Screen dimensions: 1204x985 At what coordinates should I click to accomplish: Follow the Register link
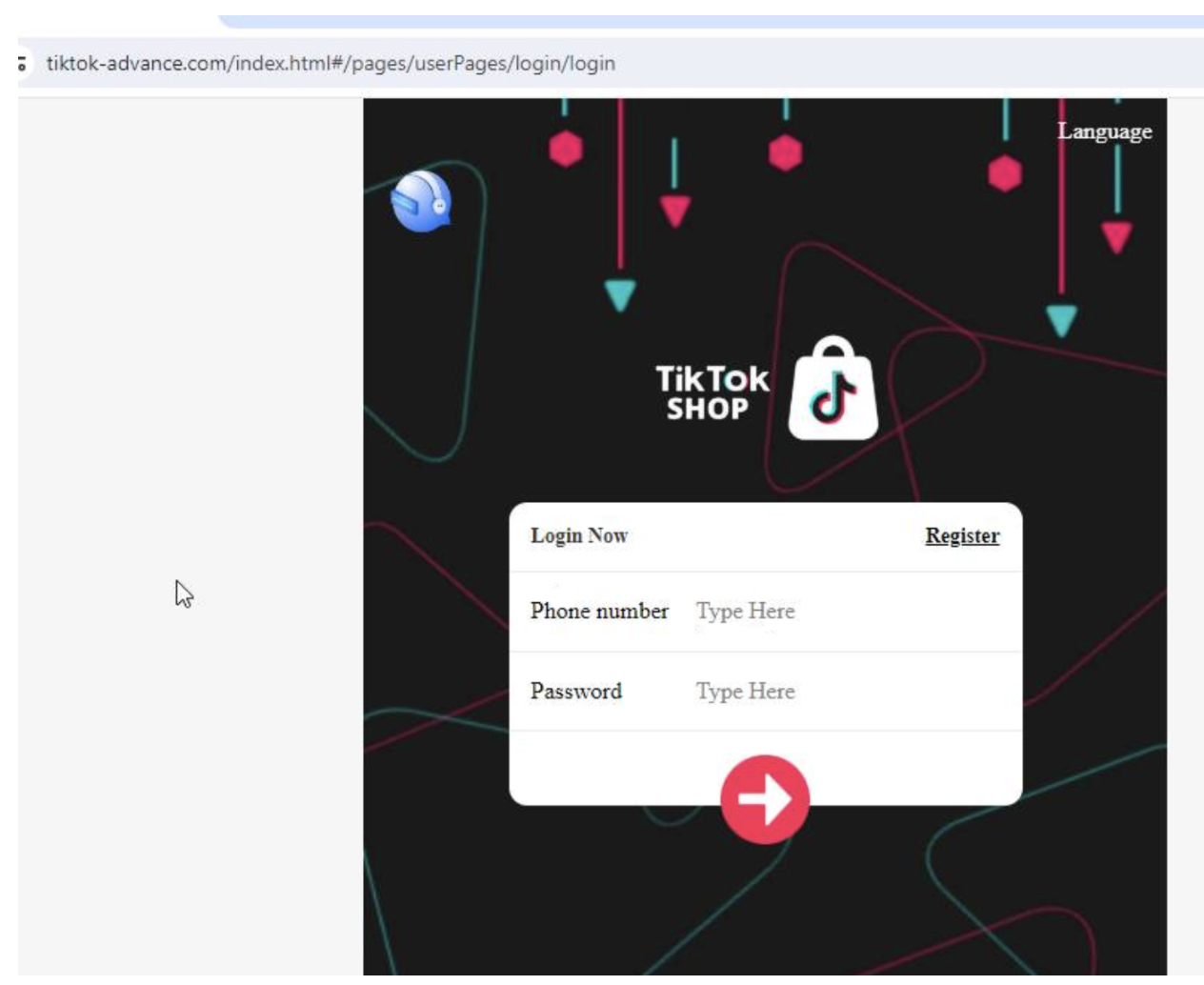coord(962,535)
